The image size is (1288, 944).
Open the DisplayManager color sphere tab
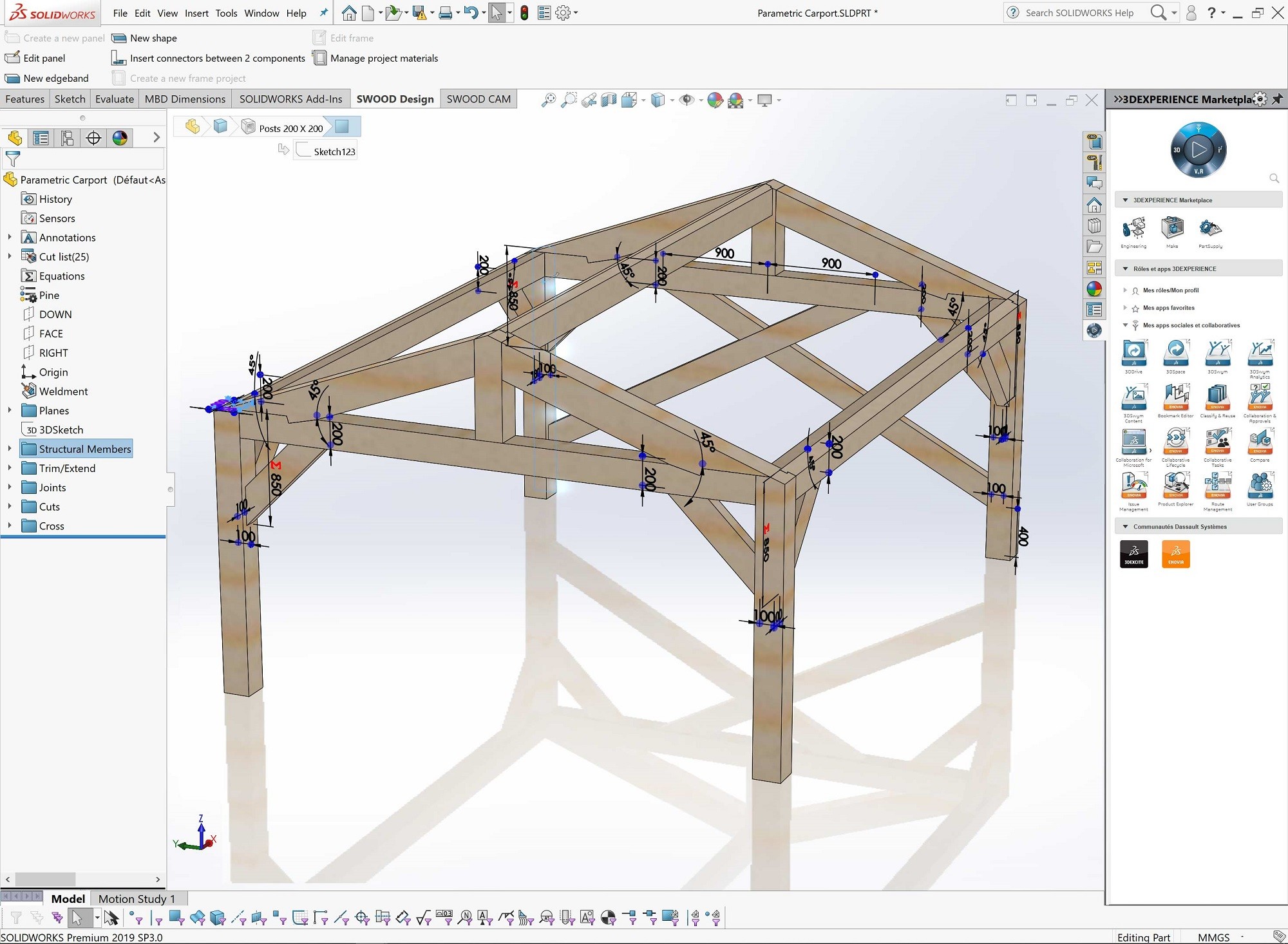(120, 138)
